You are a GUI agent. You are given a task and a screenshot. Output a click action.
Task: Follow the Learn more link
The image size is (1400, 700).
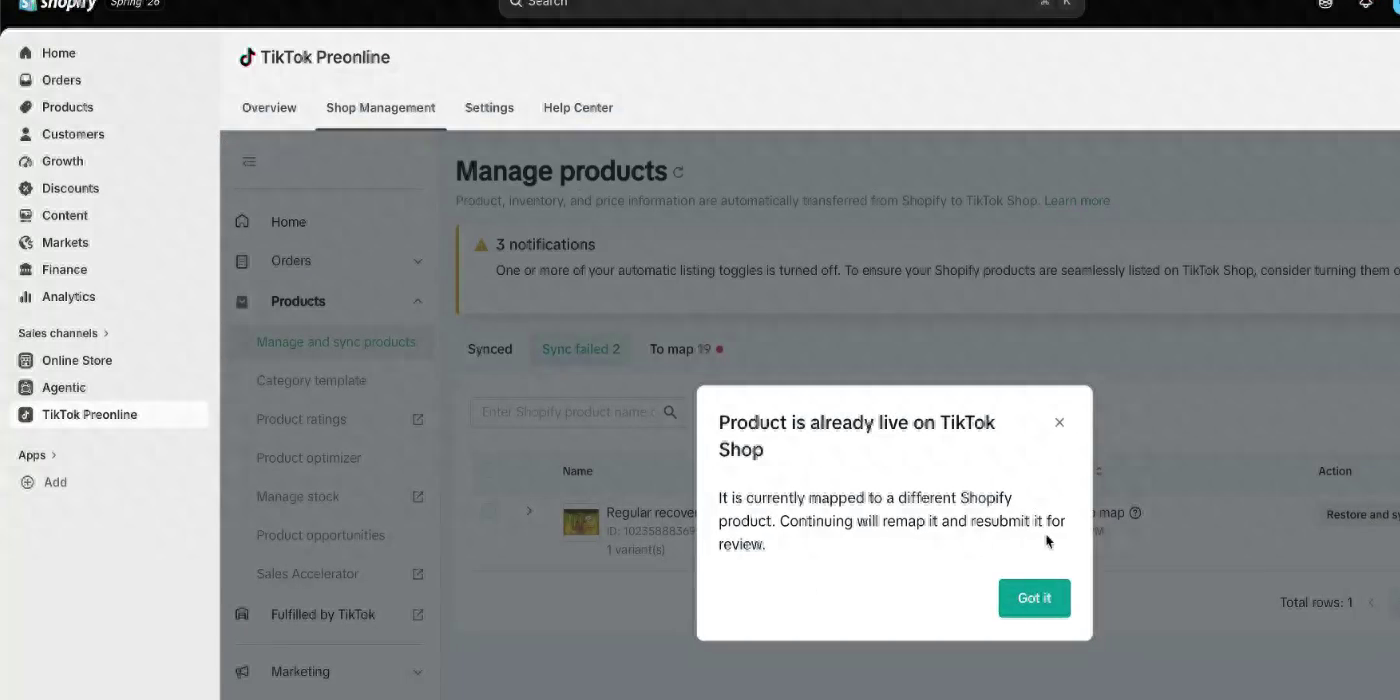click(1077, 201)
